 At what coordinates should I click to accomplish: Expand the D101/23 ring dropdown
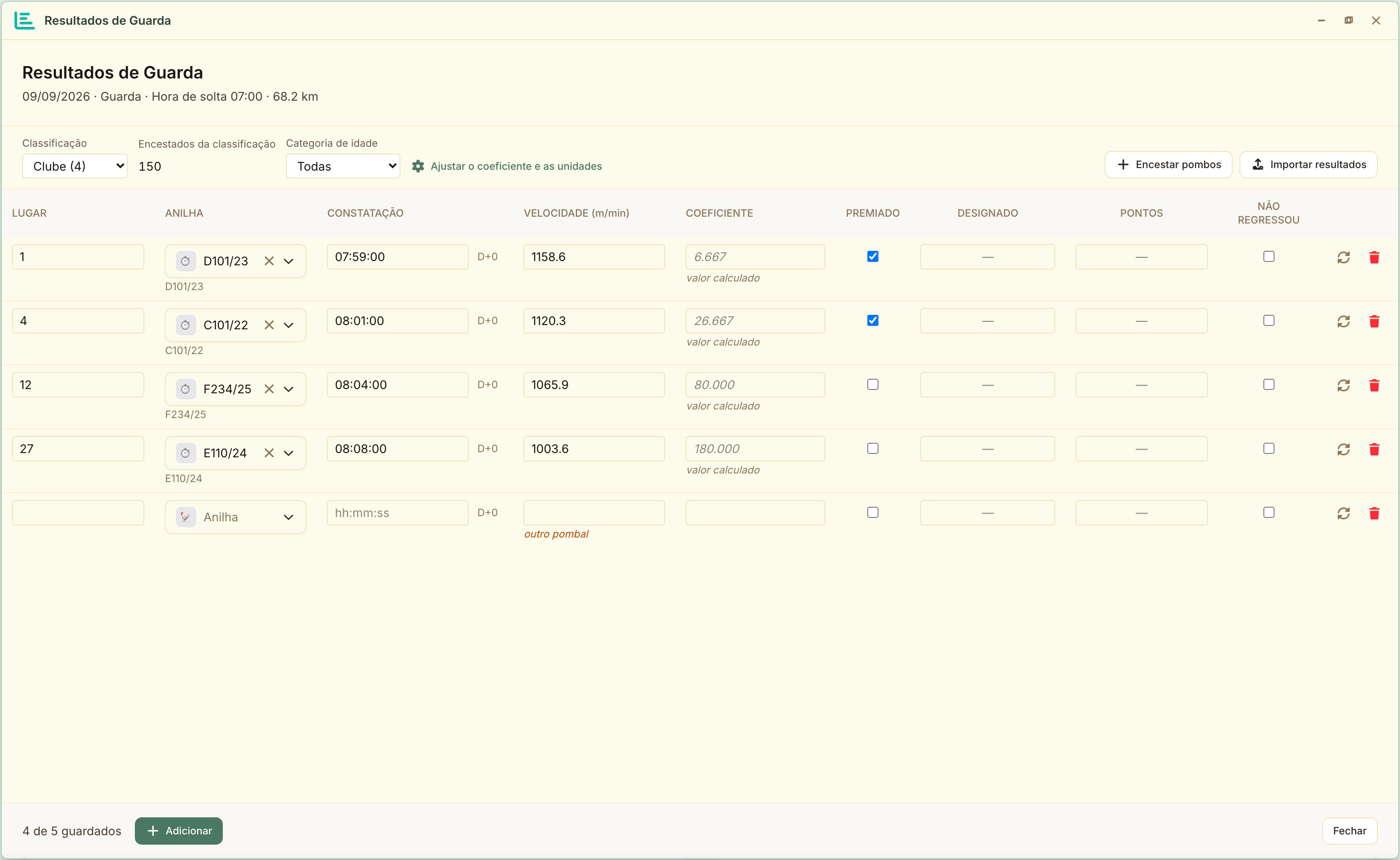pos(289,261)
